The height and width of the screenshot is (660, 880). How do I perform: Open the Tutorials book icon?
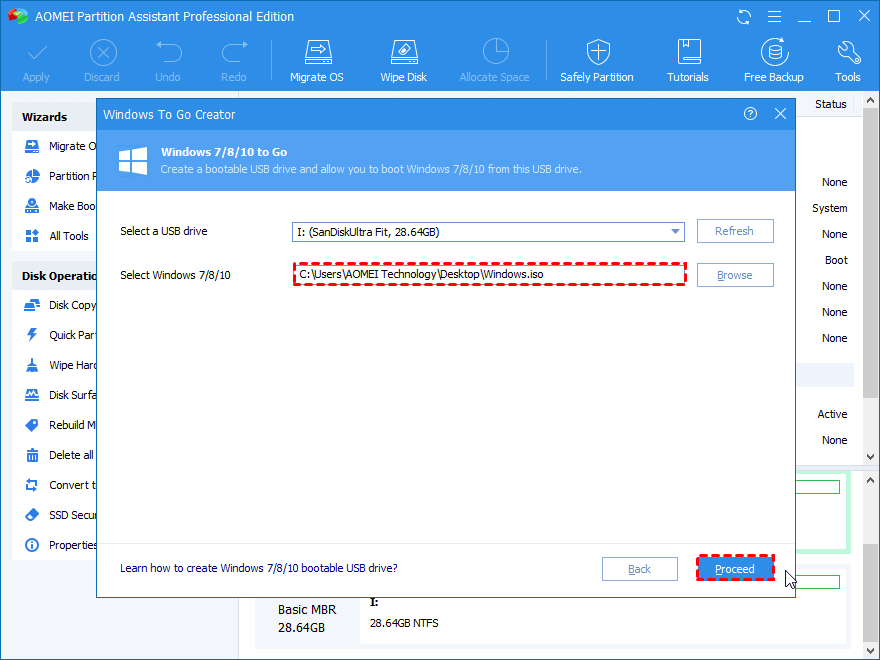pyautogui.click(x=689, y=52)
